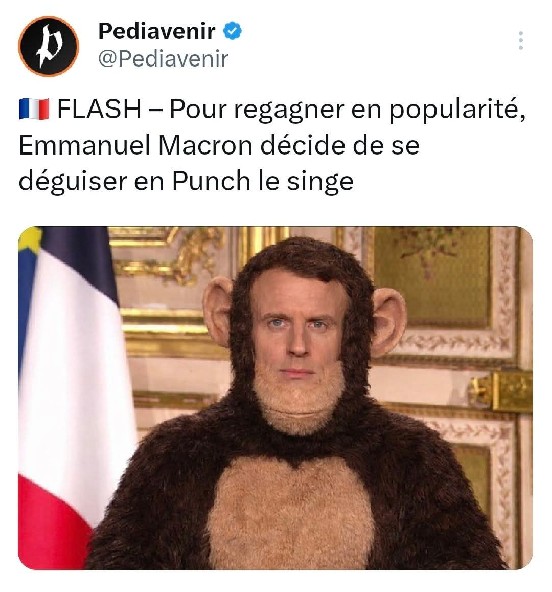Click the green gilded wall panel in photo
This screenshot has height=592, width=552.
pyautogui.click(x=432, y=276)
